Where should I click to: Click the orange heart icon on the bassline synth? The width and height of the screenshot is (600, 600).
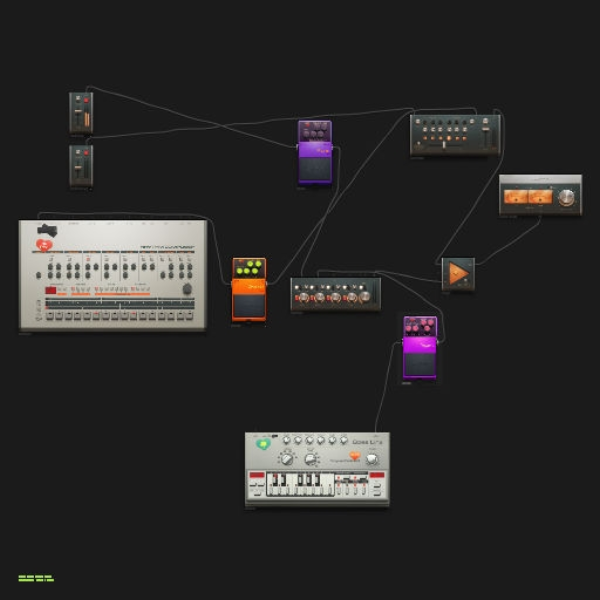click(x=355, y=455)
